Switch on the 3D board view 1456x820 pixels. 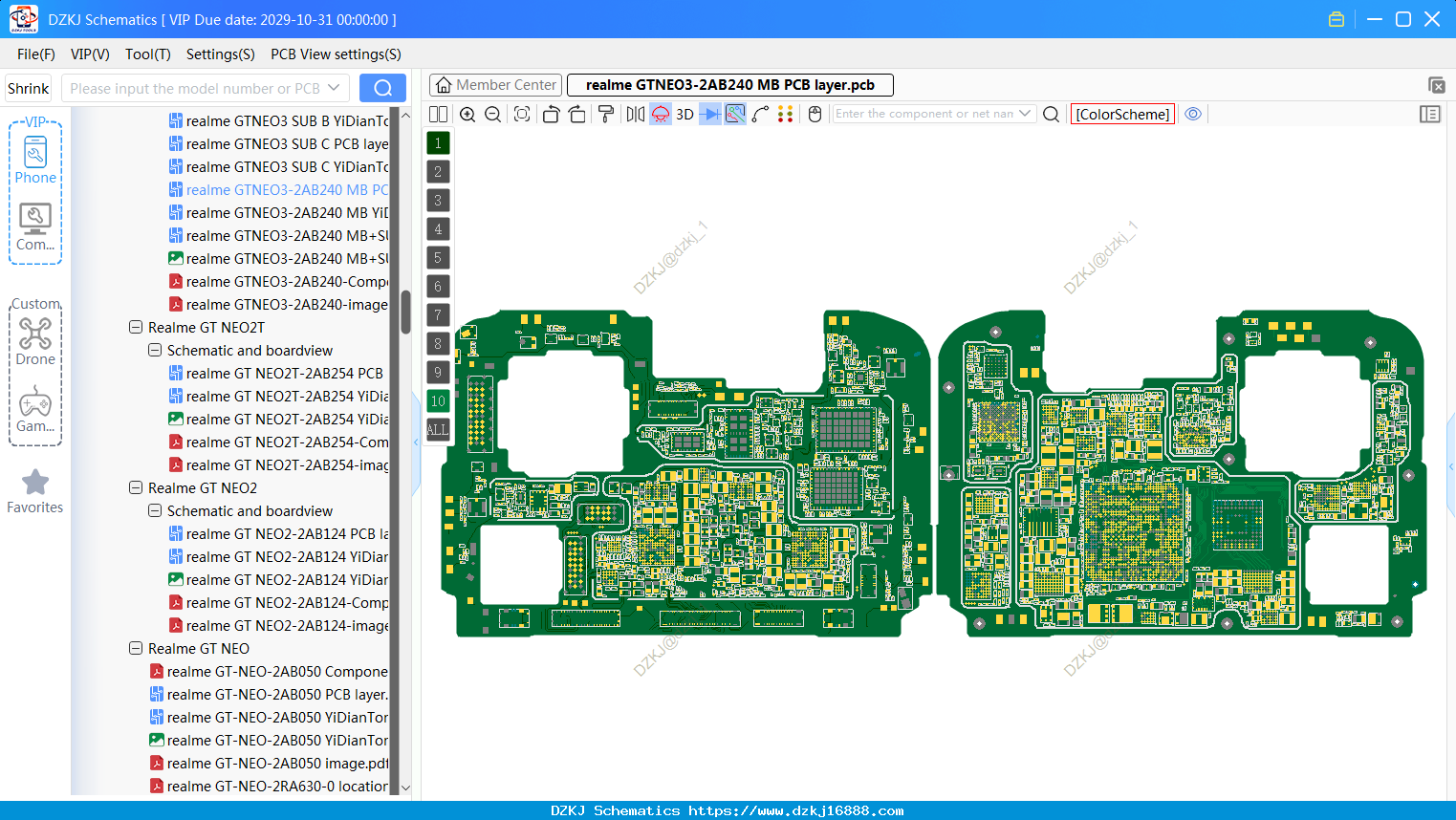coord(685,114)
